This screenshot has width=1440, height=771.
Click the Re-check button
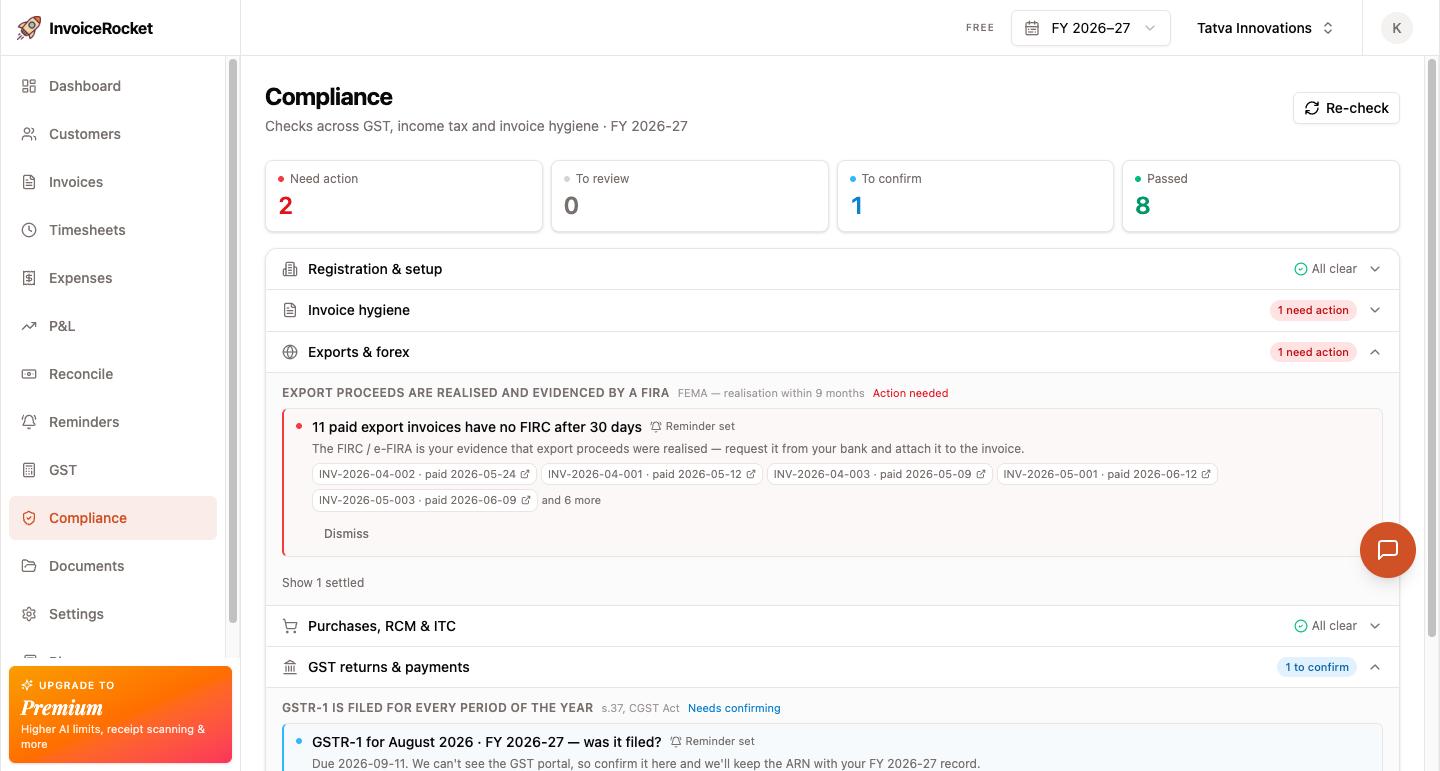1346,108
